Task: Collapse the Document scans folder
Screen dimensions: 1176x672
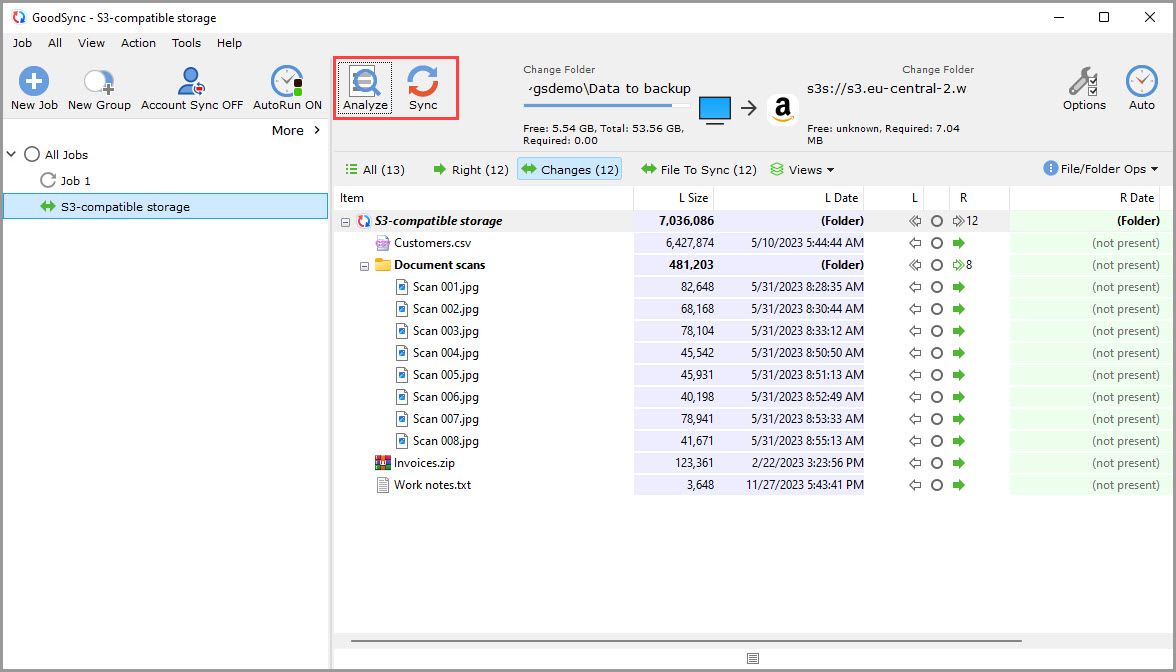Action: point(364,266)
